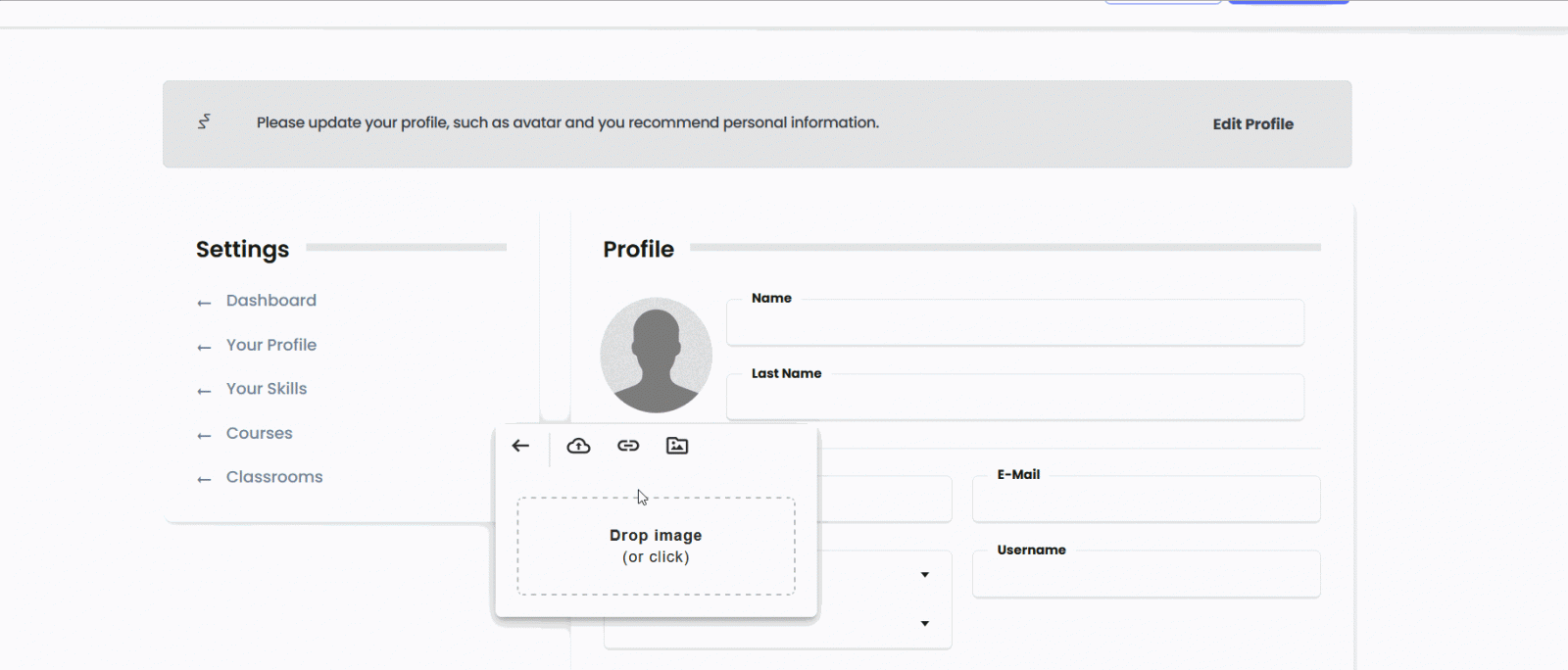This screenshot has width=1568, height=670.
Task: Navigate to Courses in Settings
Action: point(260,433)
